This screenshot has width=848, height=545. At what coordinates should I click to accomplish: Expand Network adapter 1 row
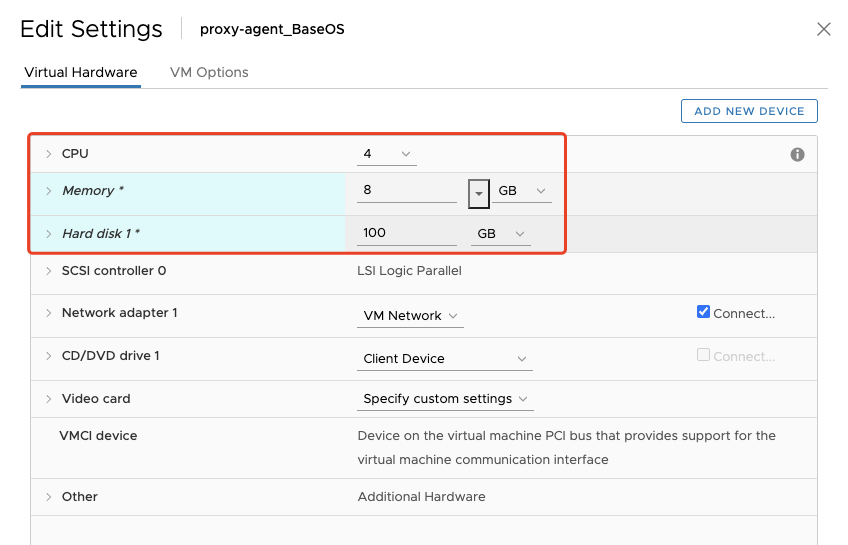[48, 313]
